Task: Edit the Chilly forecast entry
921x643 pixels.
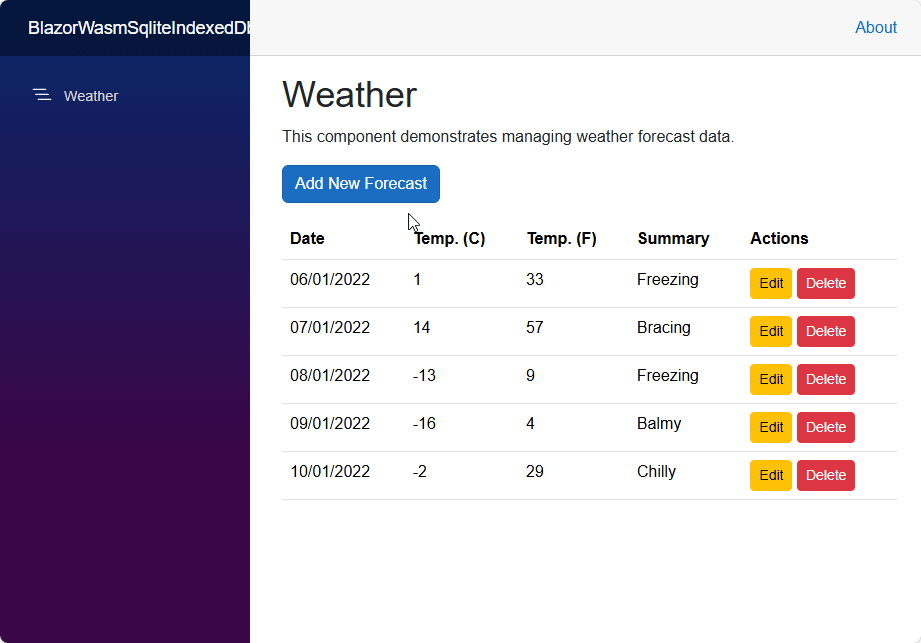Action: pos(770,475)
